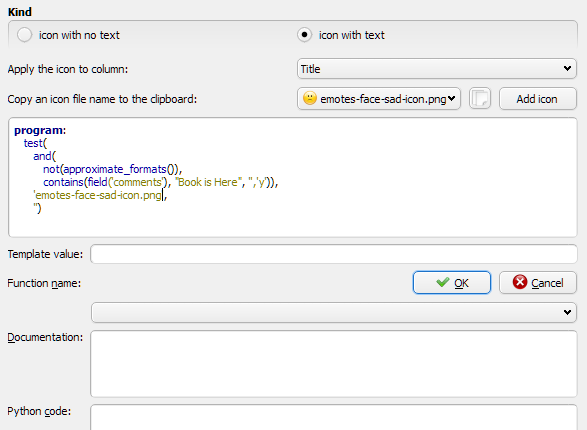Click the Python code text area
Screen dimensions: 587x430
(334, 417)
